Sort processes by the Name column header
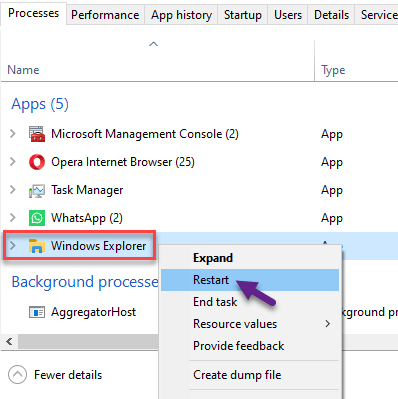The width and height of the screenshot is (398, 399). pos(23,70)
